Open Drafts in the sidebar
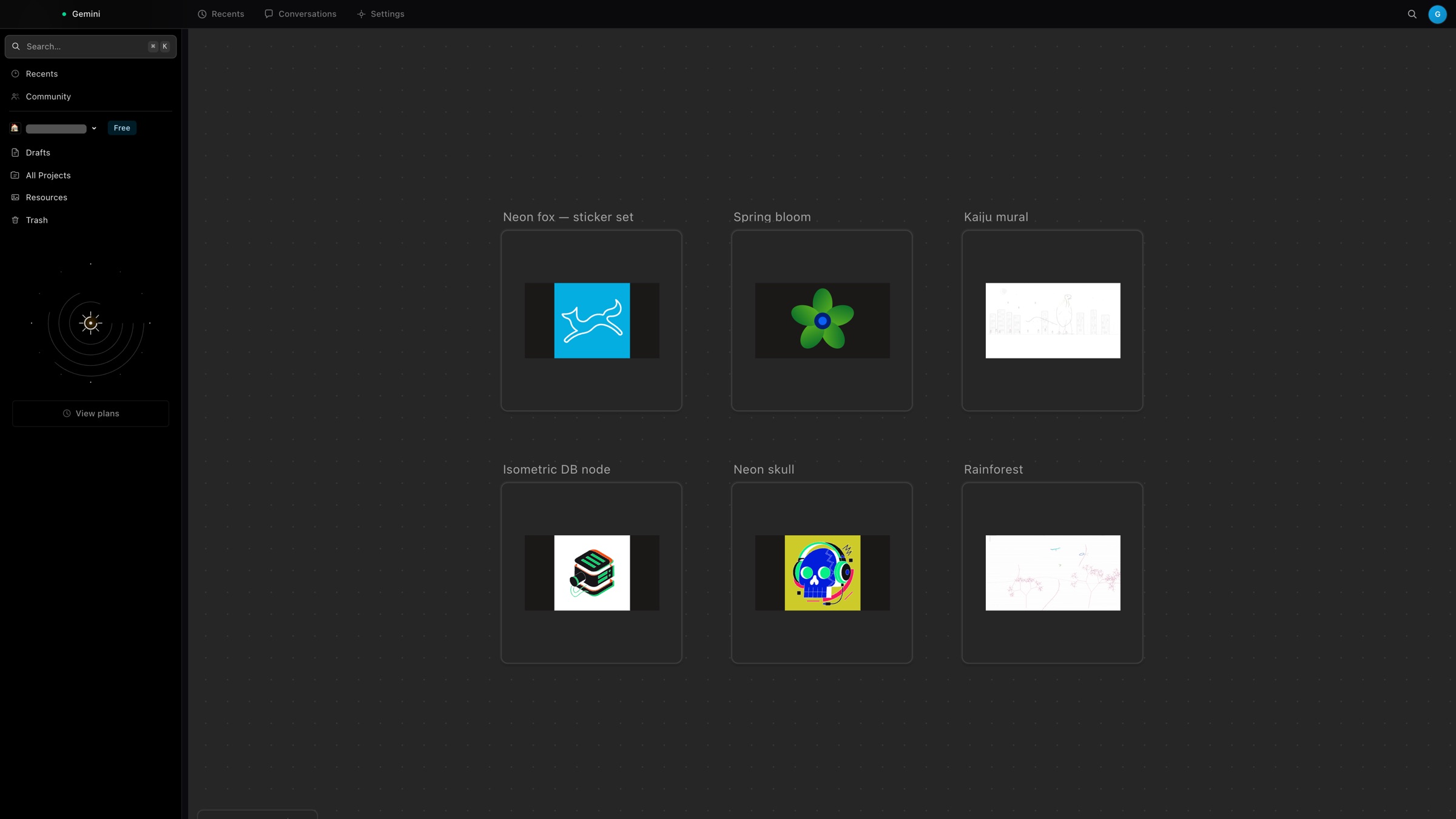The width and height of the screenshot is (1456, 819). pyautogui.click(x=90, y=153)
